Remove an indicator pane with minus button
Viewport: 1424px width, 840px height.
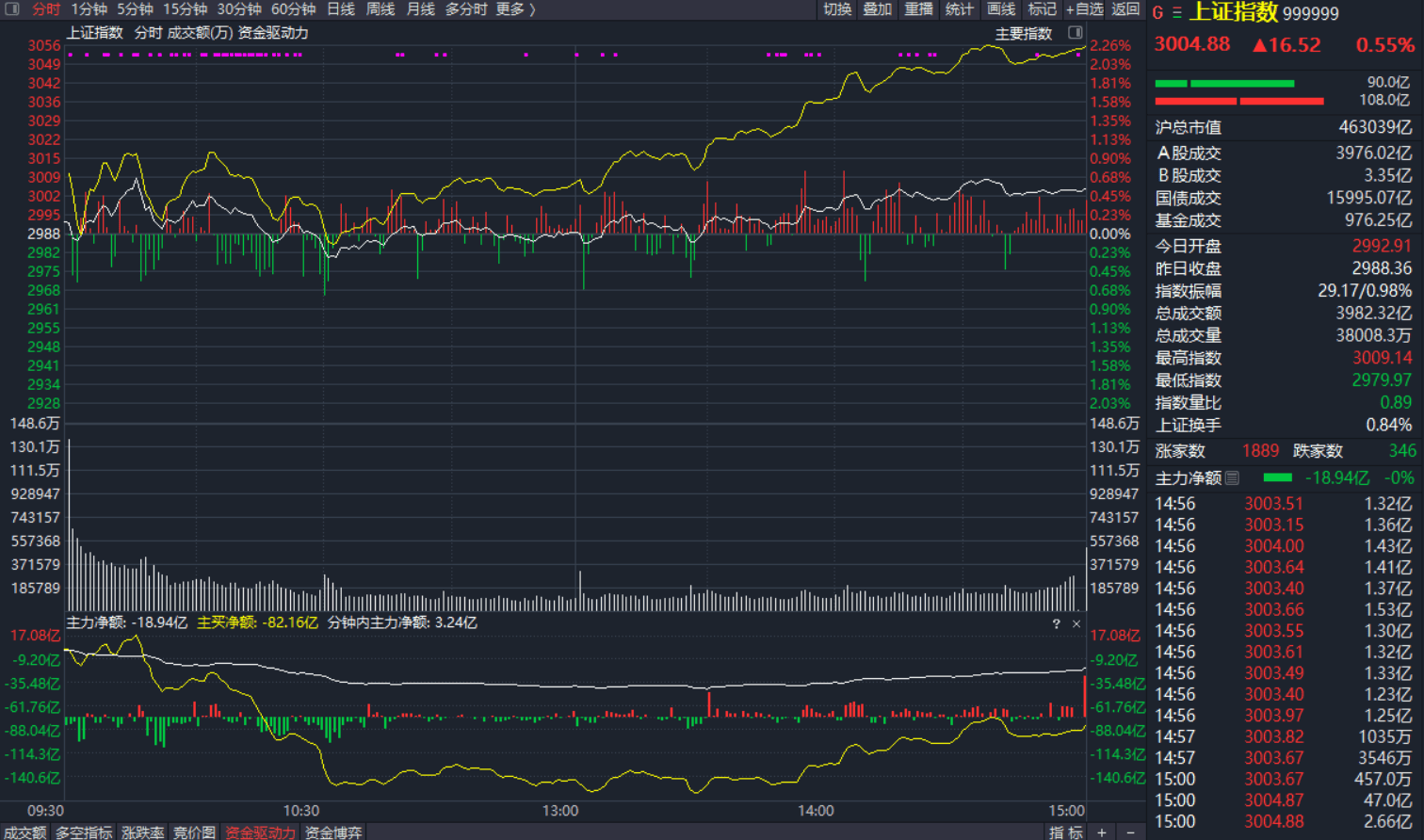click(x=1131, y=832)
